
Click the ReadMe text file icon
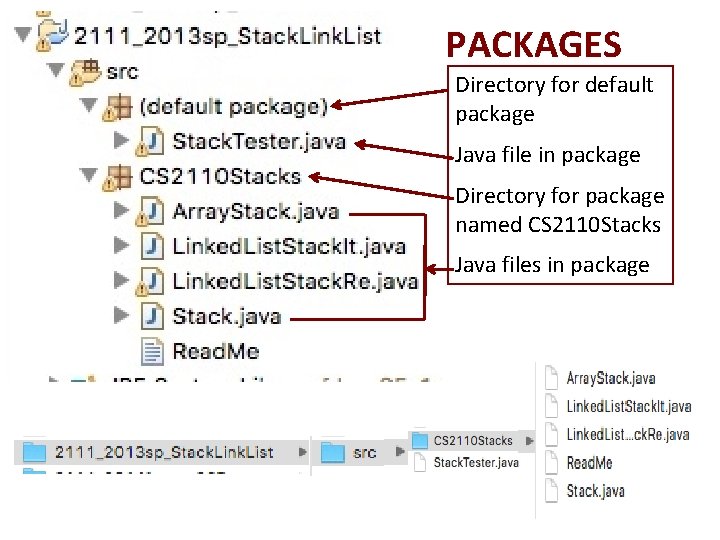pos(152,351)
